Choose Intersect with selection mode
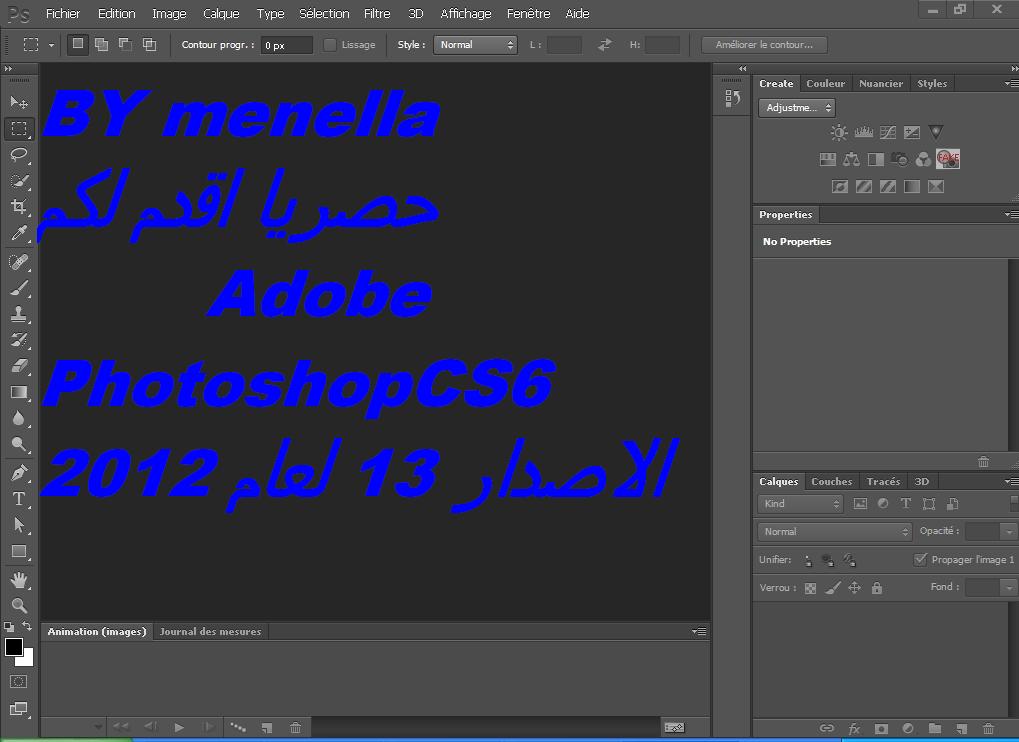 click(x=149, y=44)
